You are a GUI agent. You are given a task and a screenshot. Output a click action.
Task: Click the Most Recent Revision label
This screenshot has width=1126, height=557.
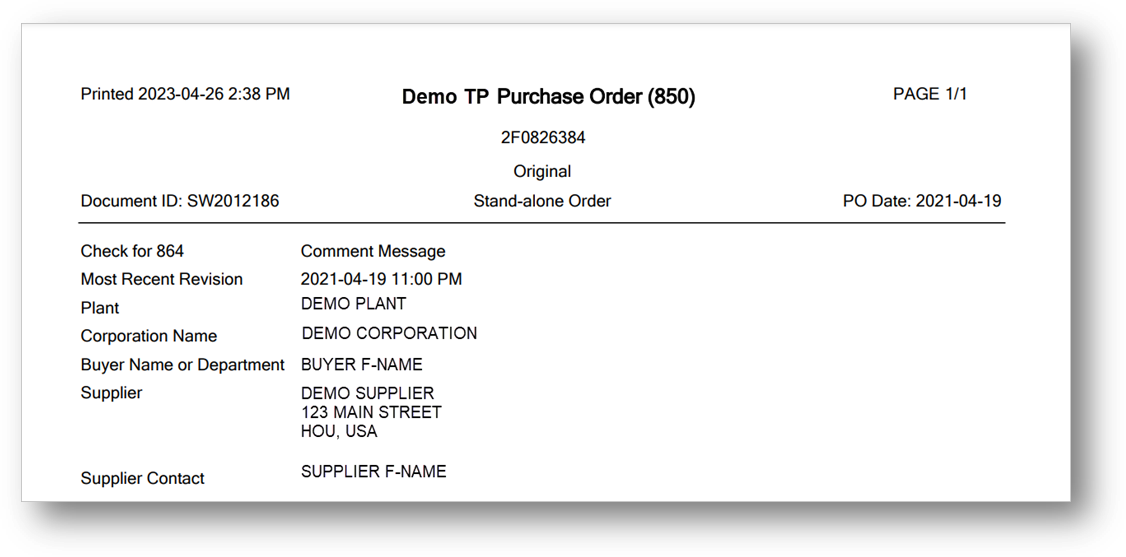tap(162, 279)
